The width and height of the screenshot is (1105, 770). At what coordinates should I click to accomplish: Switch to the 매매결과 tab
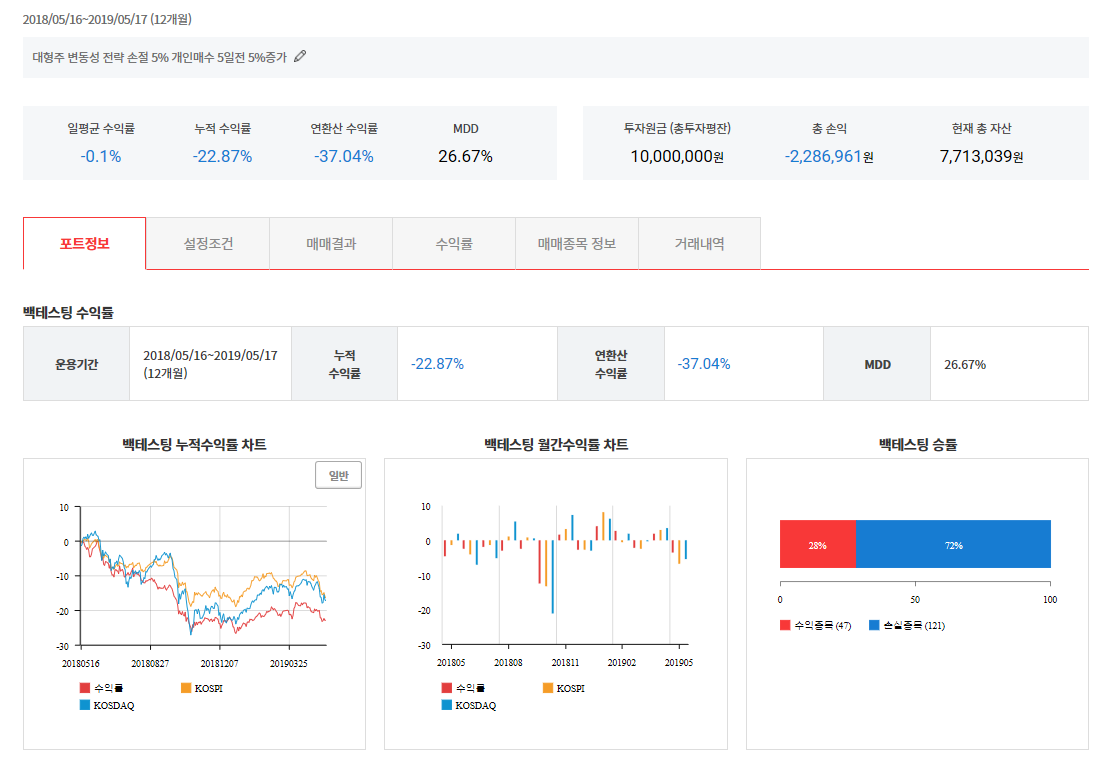coord(331,244)
